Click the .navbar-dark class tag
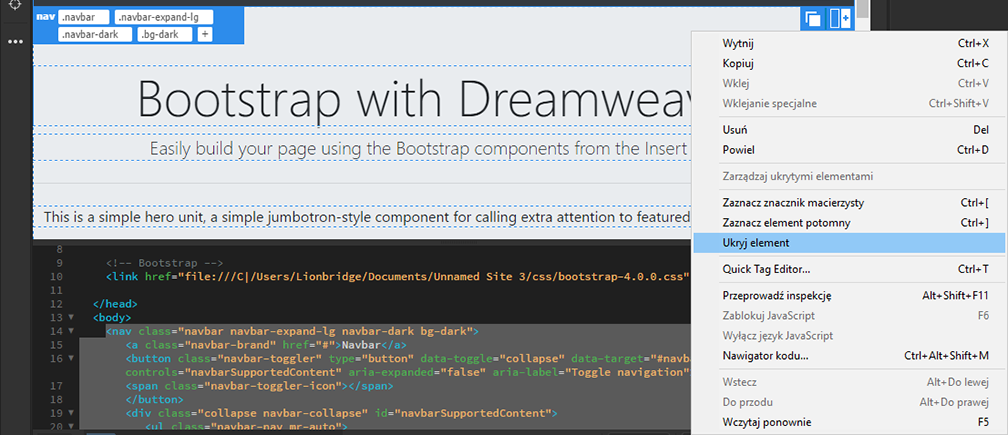1008x435 pixels. pyautogui.click(x=95, y=34)
